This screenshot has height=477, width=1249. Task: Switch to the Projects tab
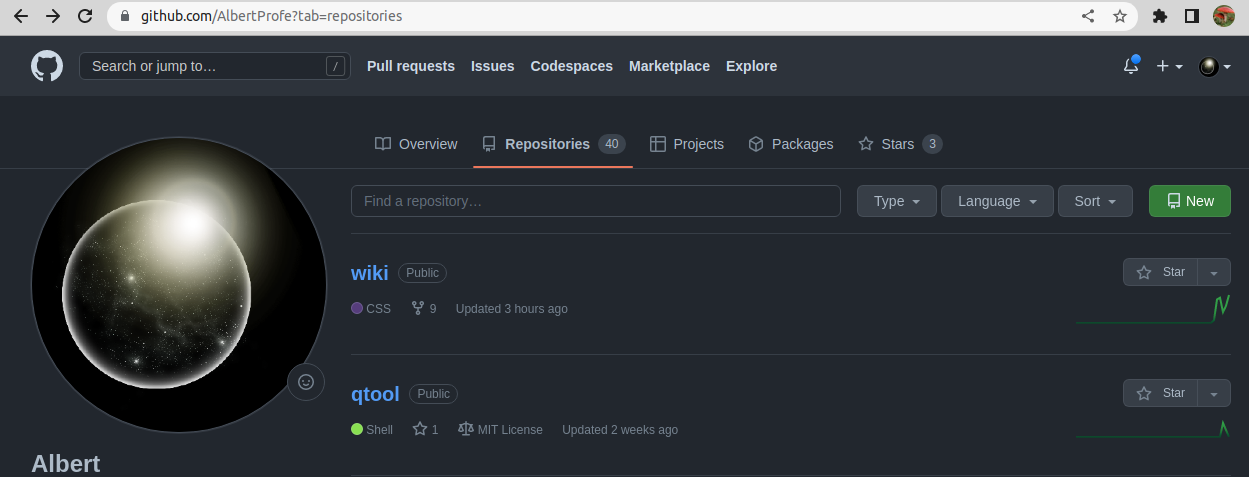[x=687, y=144]
